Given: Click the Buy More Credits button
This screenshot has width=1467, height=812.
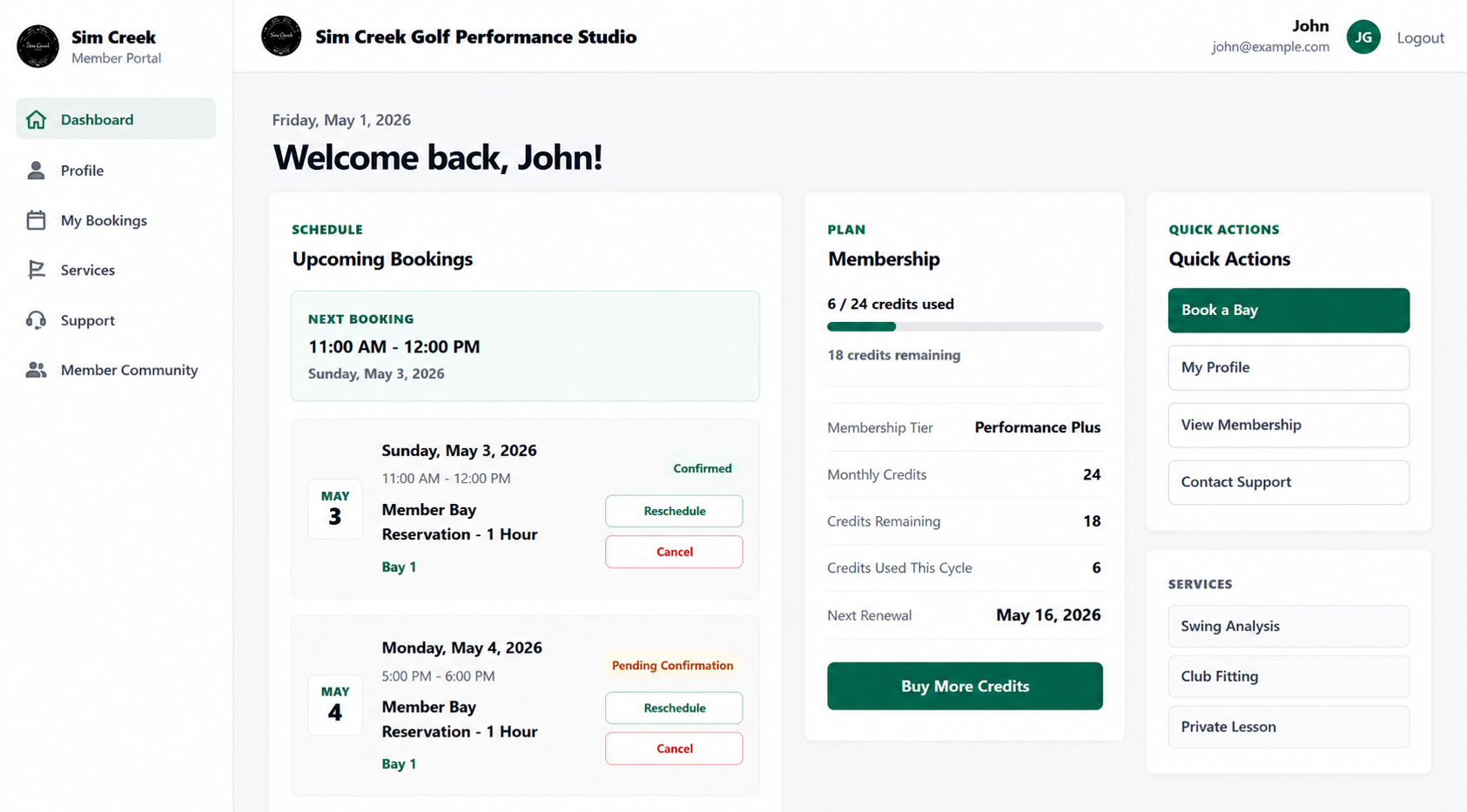Looking at the screenshot, I should 965,686.
